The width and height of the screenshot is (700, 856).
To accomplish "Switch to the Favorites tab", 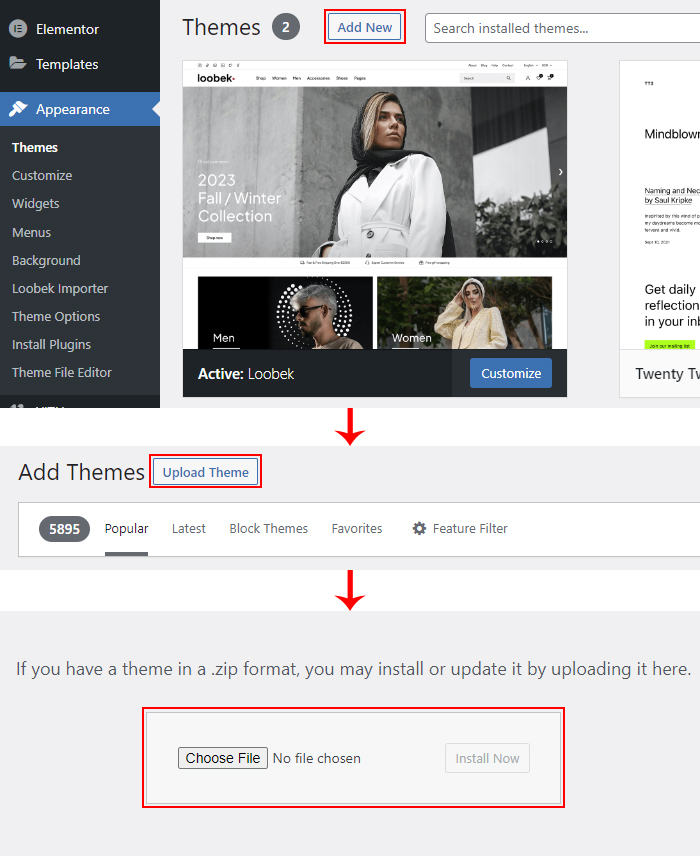I will (x=357, y=528).
